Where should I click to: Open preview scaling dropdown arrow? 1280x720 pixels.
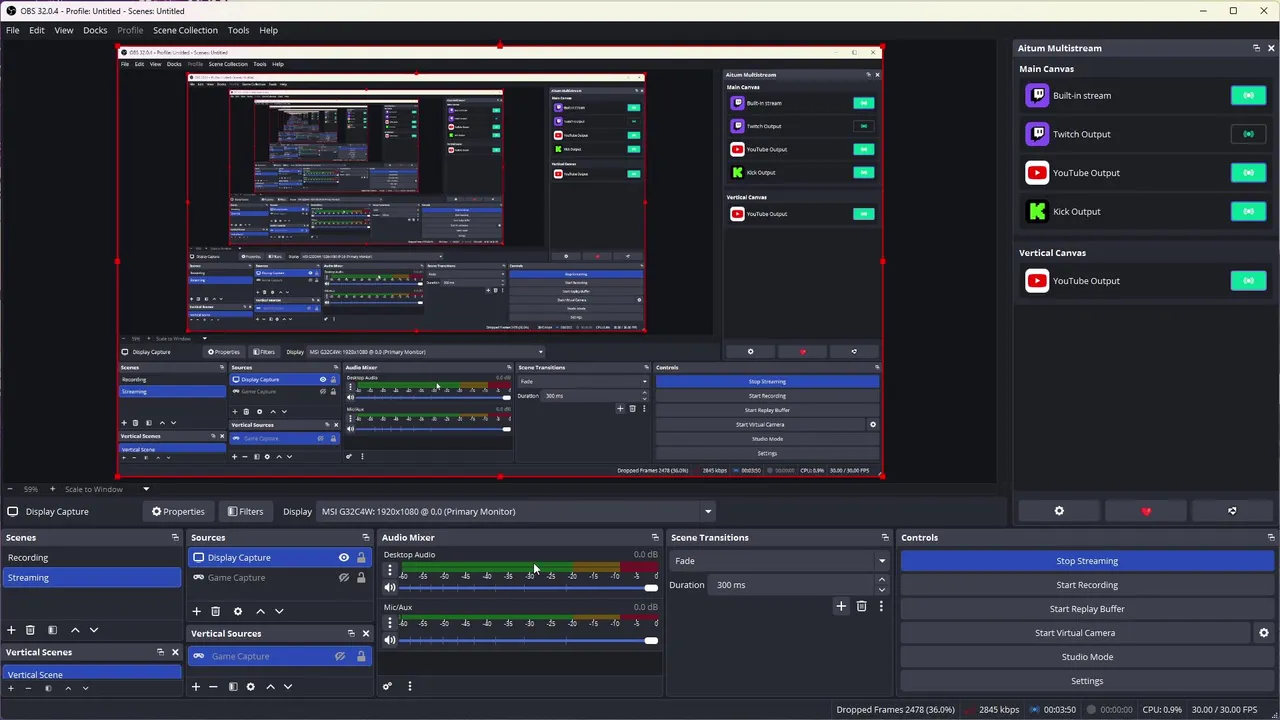coord(146,489)
